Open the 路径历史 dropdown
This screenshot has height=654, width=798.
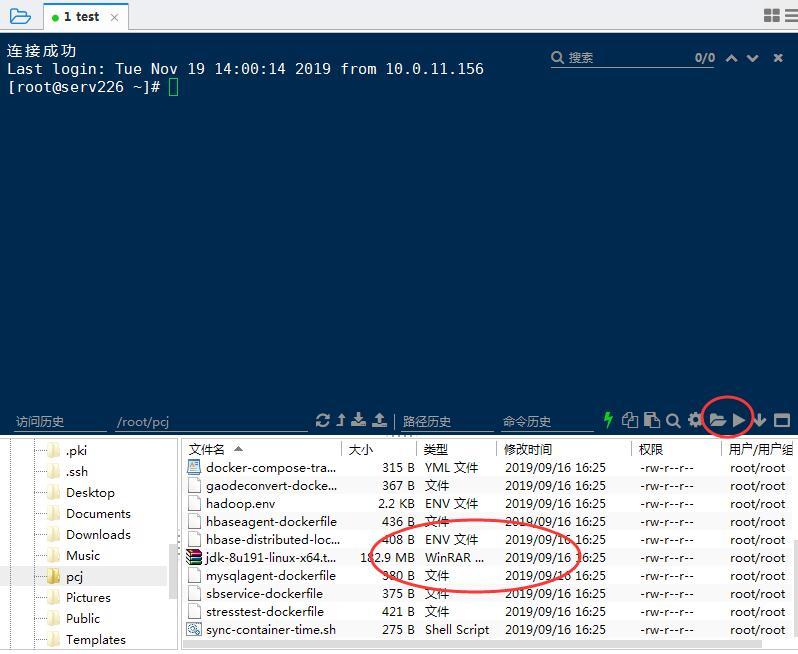pyautogui.click(x=447, y=422)
